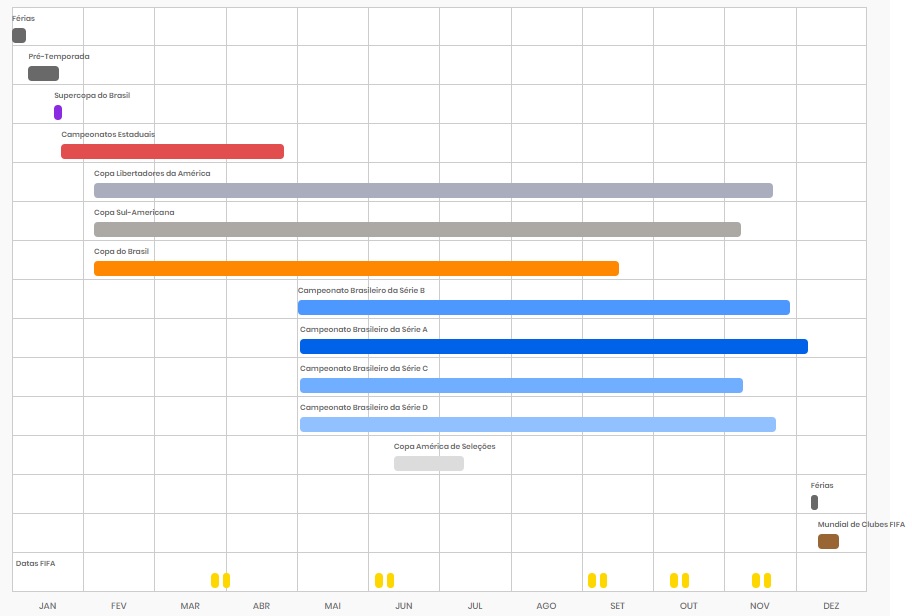Click the light blue Série D bar
Screen dimensions: 912x616
(x=537, y=425)
